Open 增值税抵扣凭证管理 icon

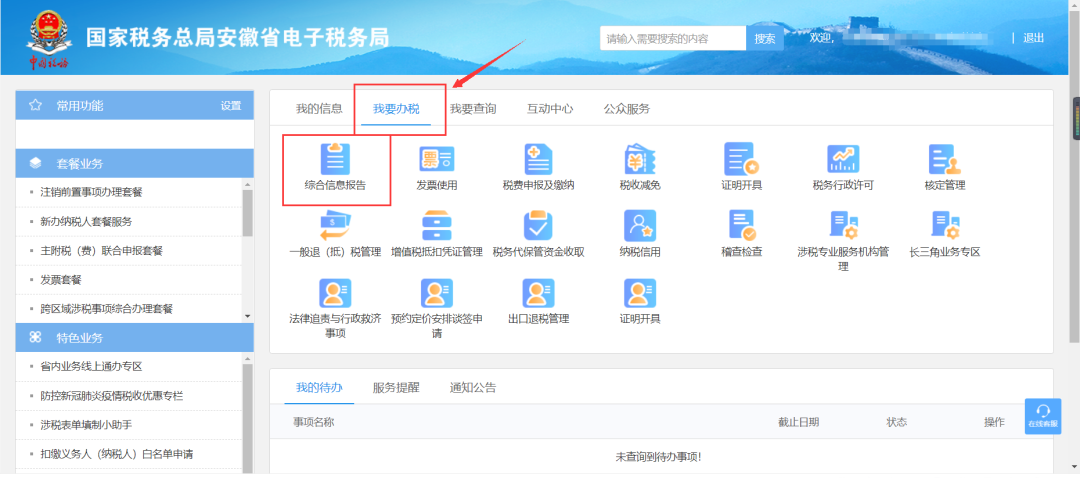[437, 226]
